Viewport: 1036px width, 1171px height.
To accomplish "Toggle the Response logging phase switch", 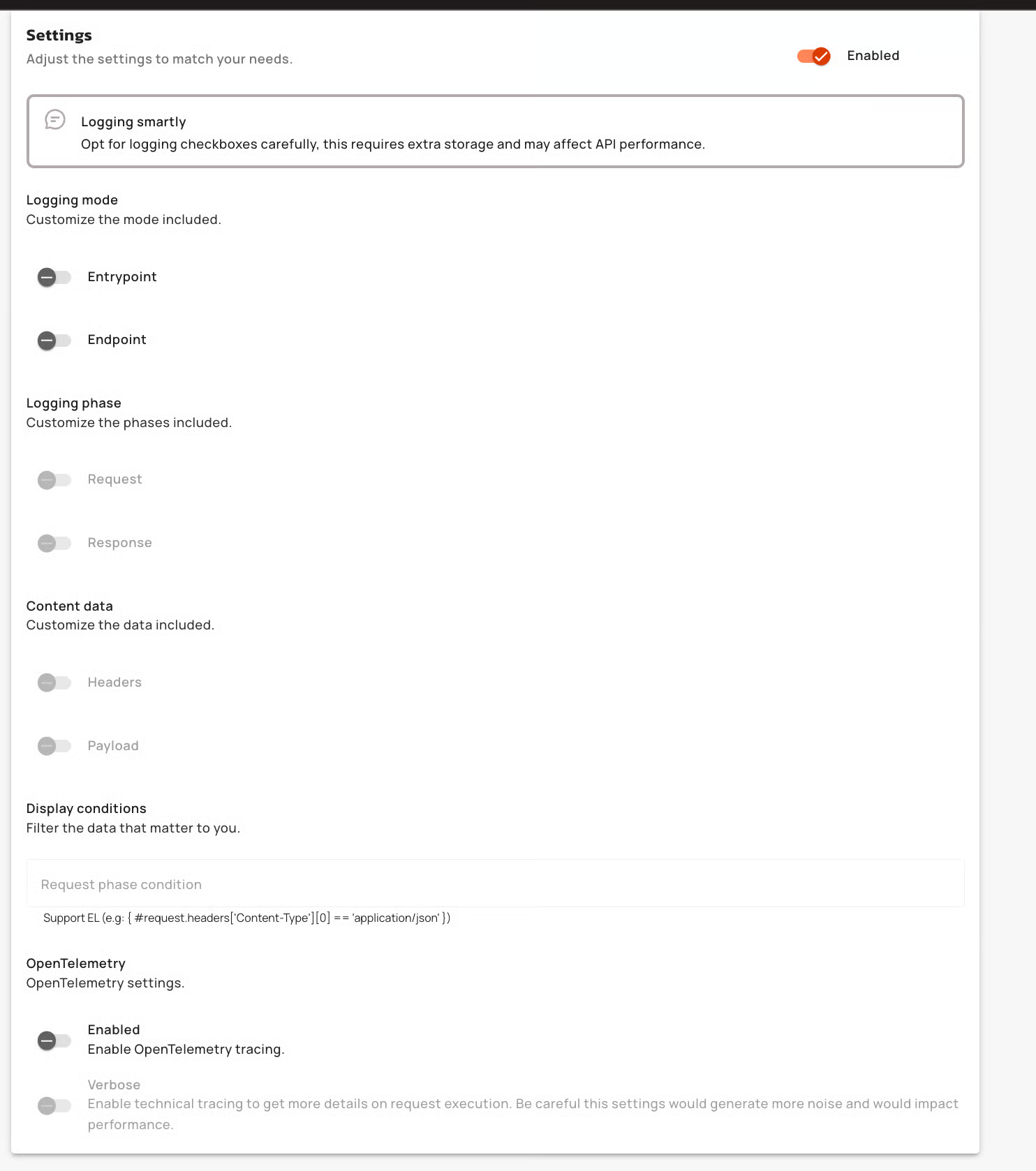I will [54, 543].
